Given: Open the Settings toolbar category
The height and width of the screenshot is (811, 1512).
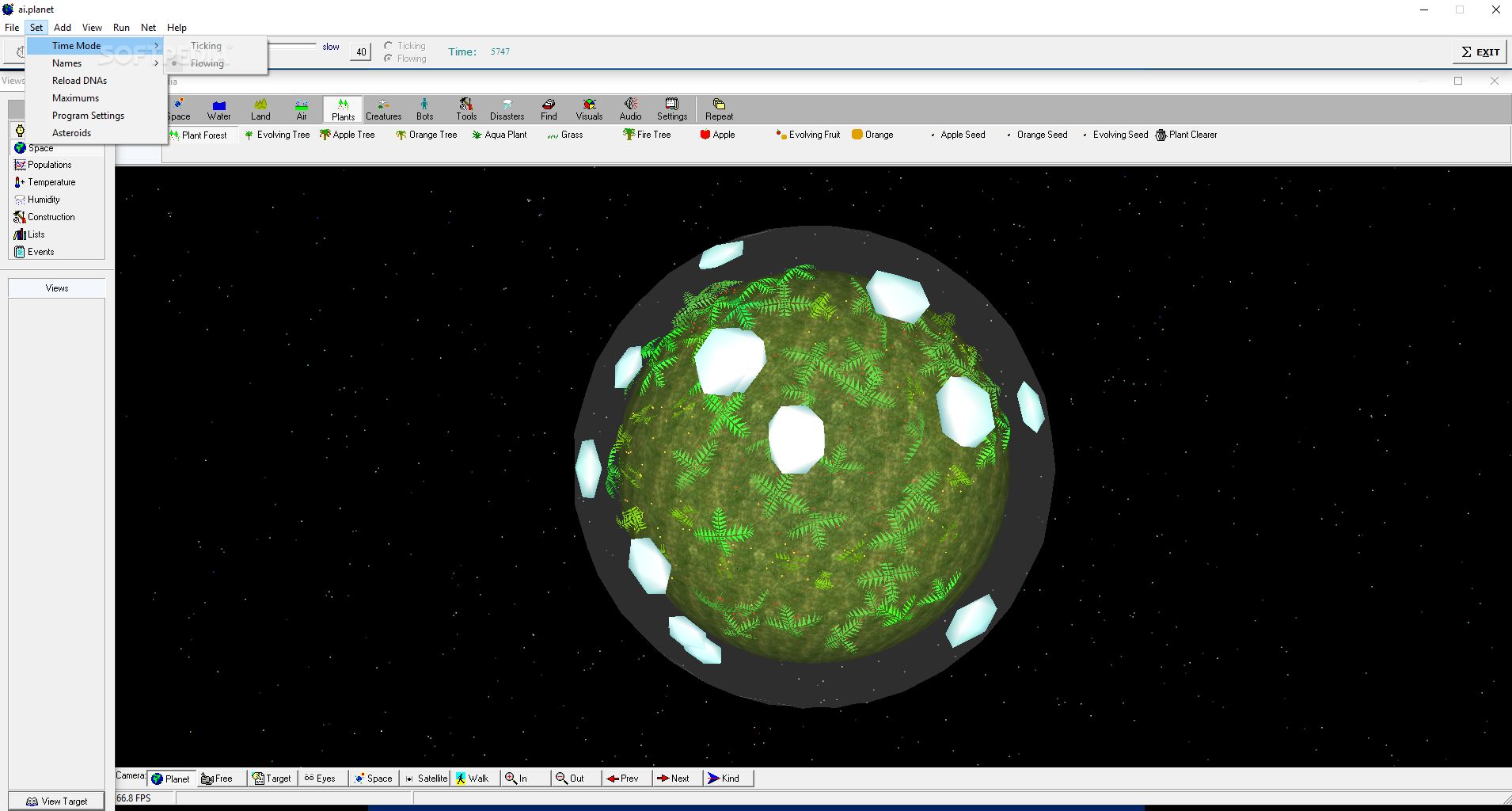Looking at the screenshot, I should click(672, 109).
